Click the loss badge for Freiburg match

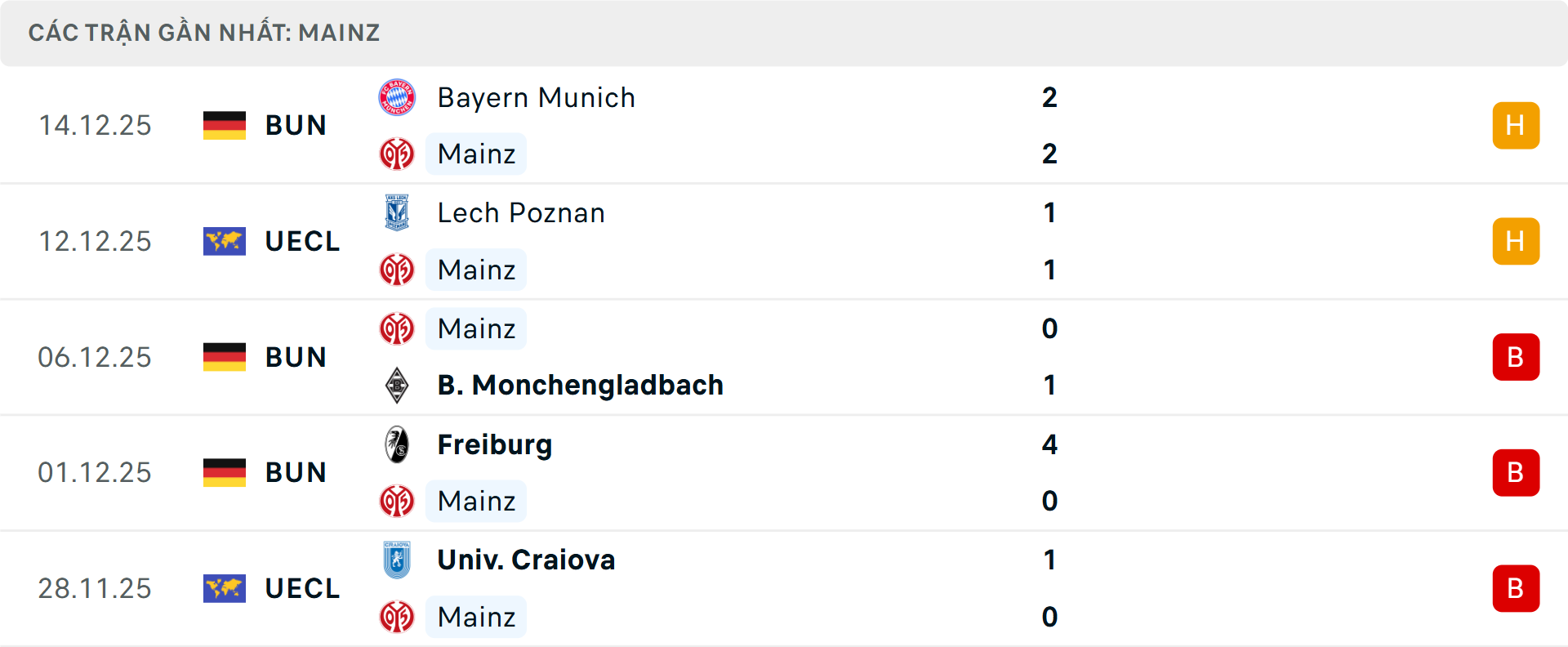click(1516, 472)
